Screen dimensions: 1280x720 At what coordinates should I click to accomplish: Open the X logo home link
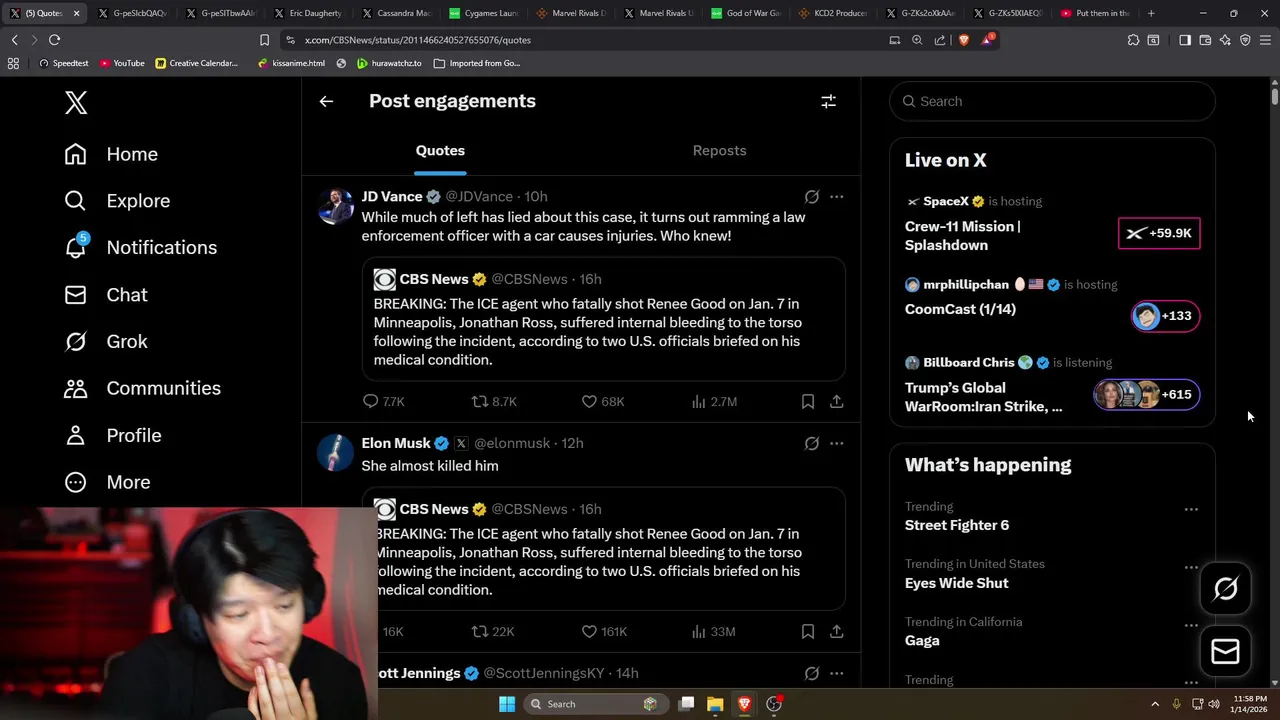point(76,102)
